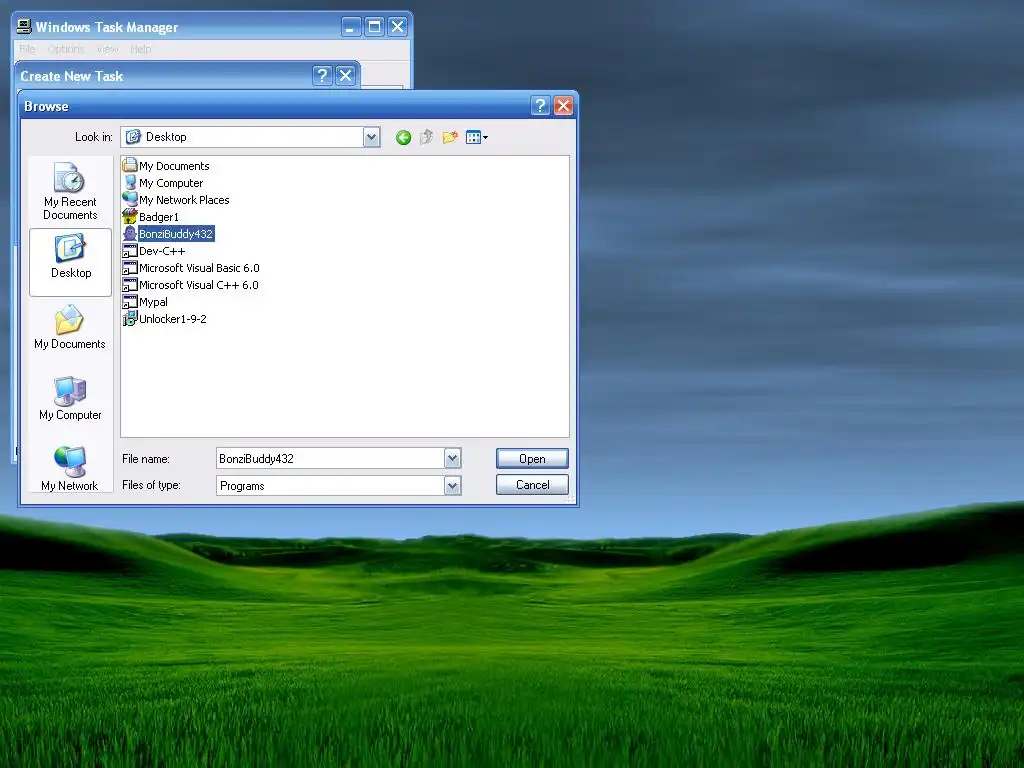Open Help menu in Task Manager

(140, 49)
